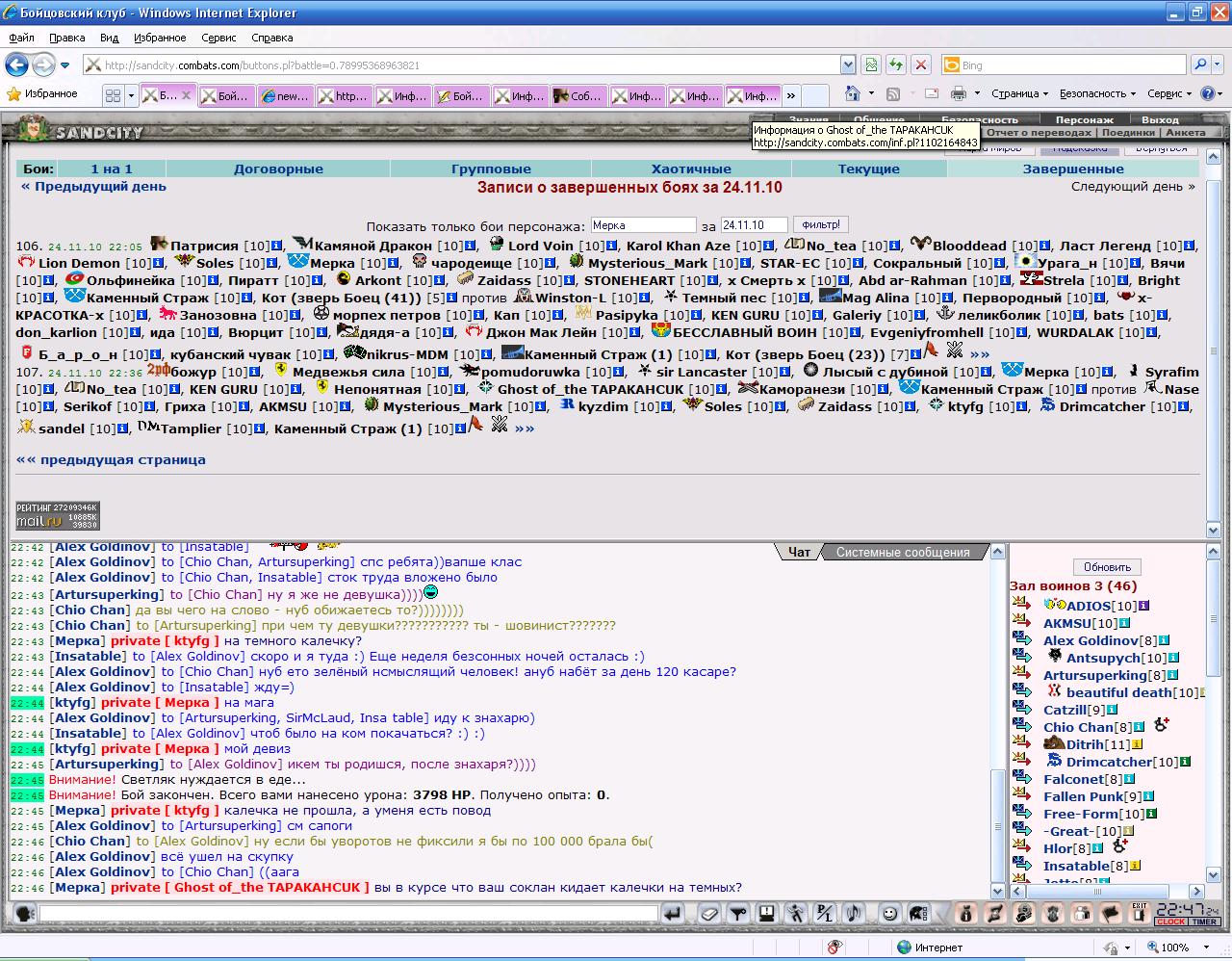
Task: Click the IE Refresh page icon
Action: coord(896,65)
